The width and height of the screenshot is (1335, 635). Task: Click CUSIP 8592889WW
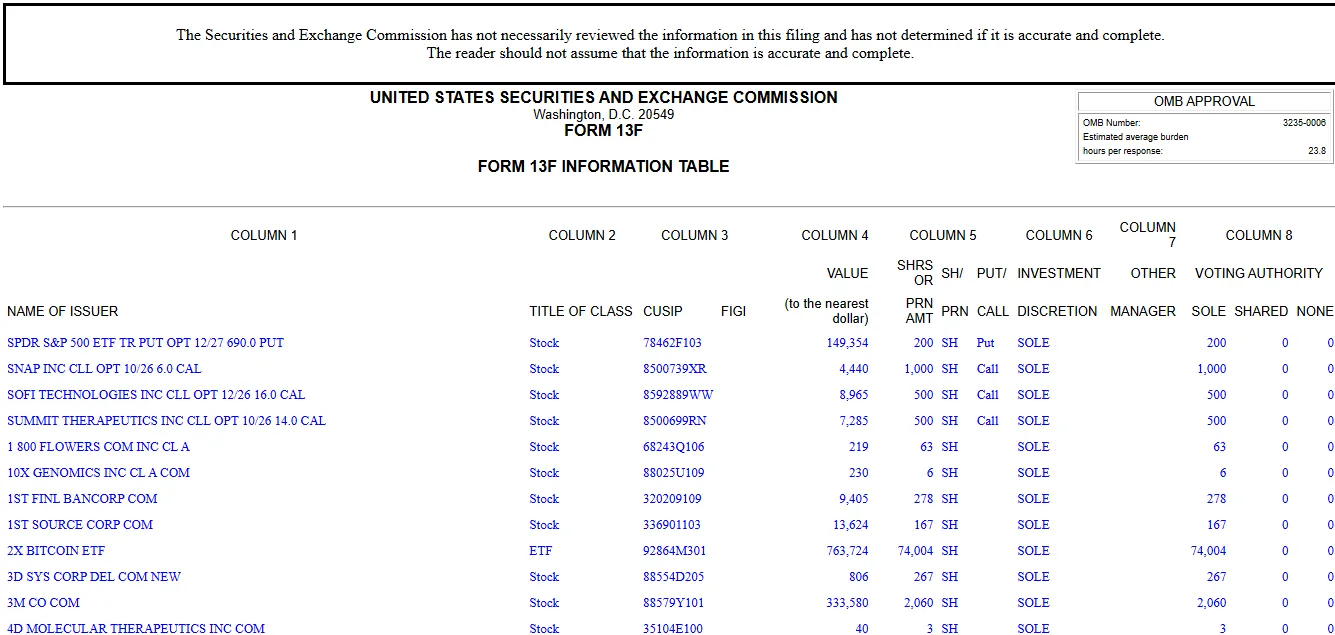[x=678, y=395]
